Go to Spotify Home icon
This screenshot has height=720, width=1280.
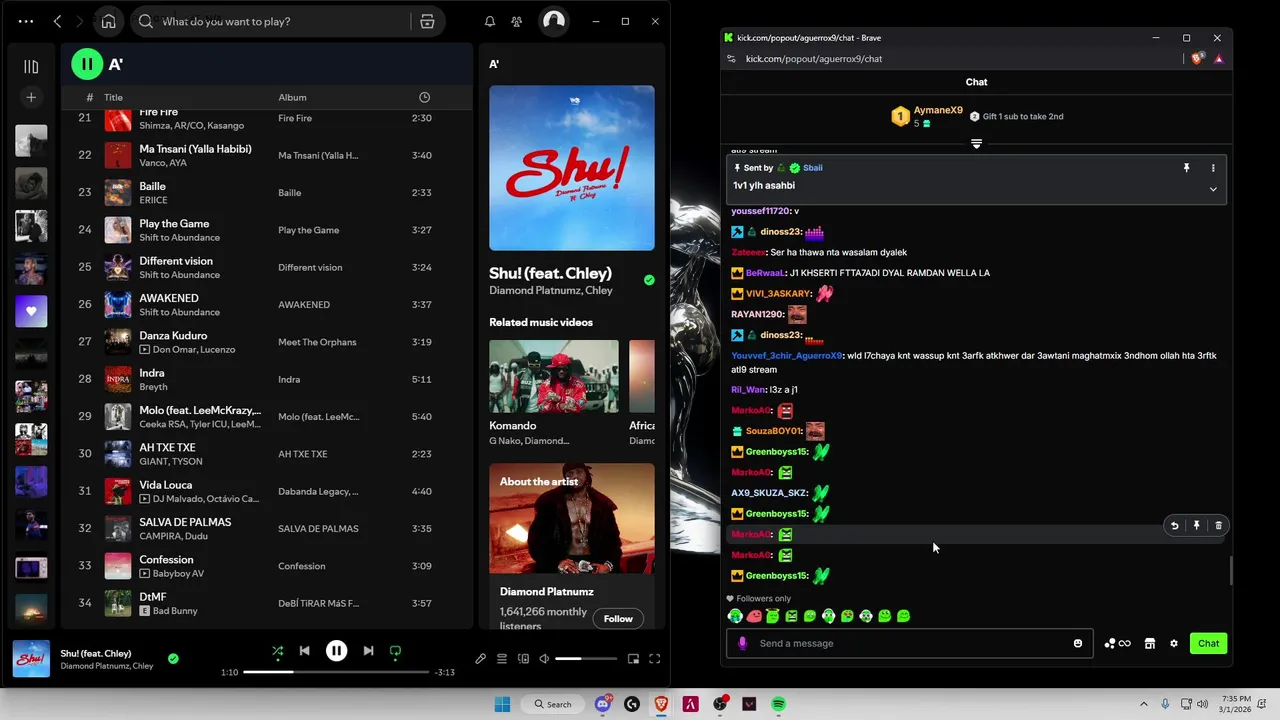pos(108,21)
